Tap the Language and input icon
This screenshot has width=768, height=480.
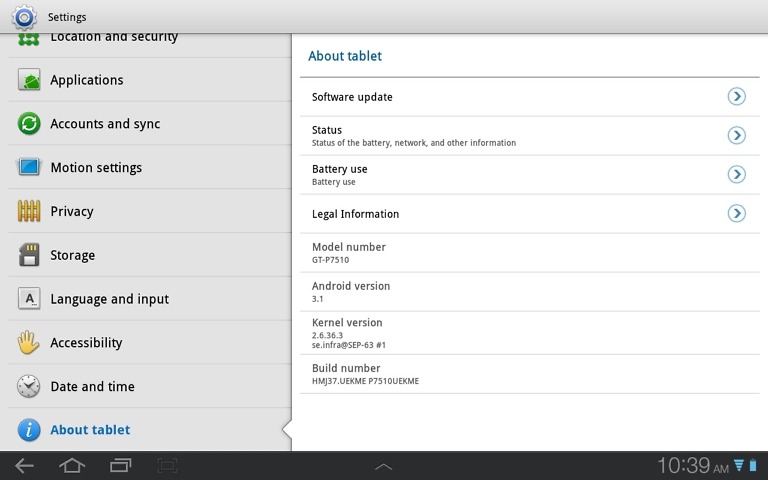tap(30, 299)
